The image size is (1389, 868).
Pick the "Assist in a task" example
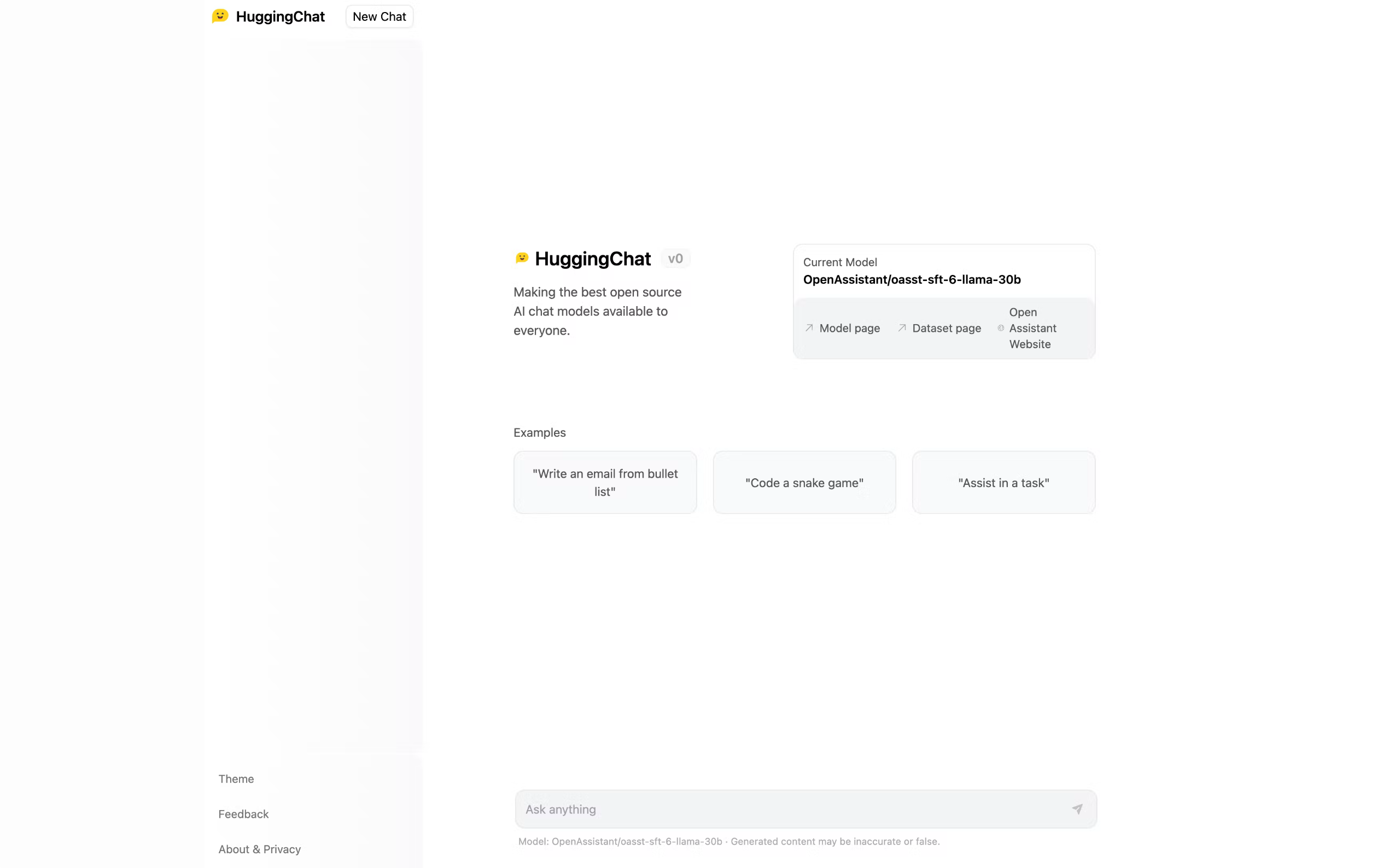[1003, 483]
